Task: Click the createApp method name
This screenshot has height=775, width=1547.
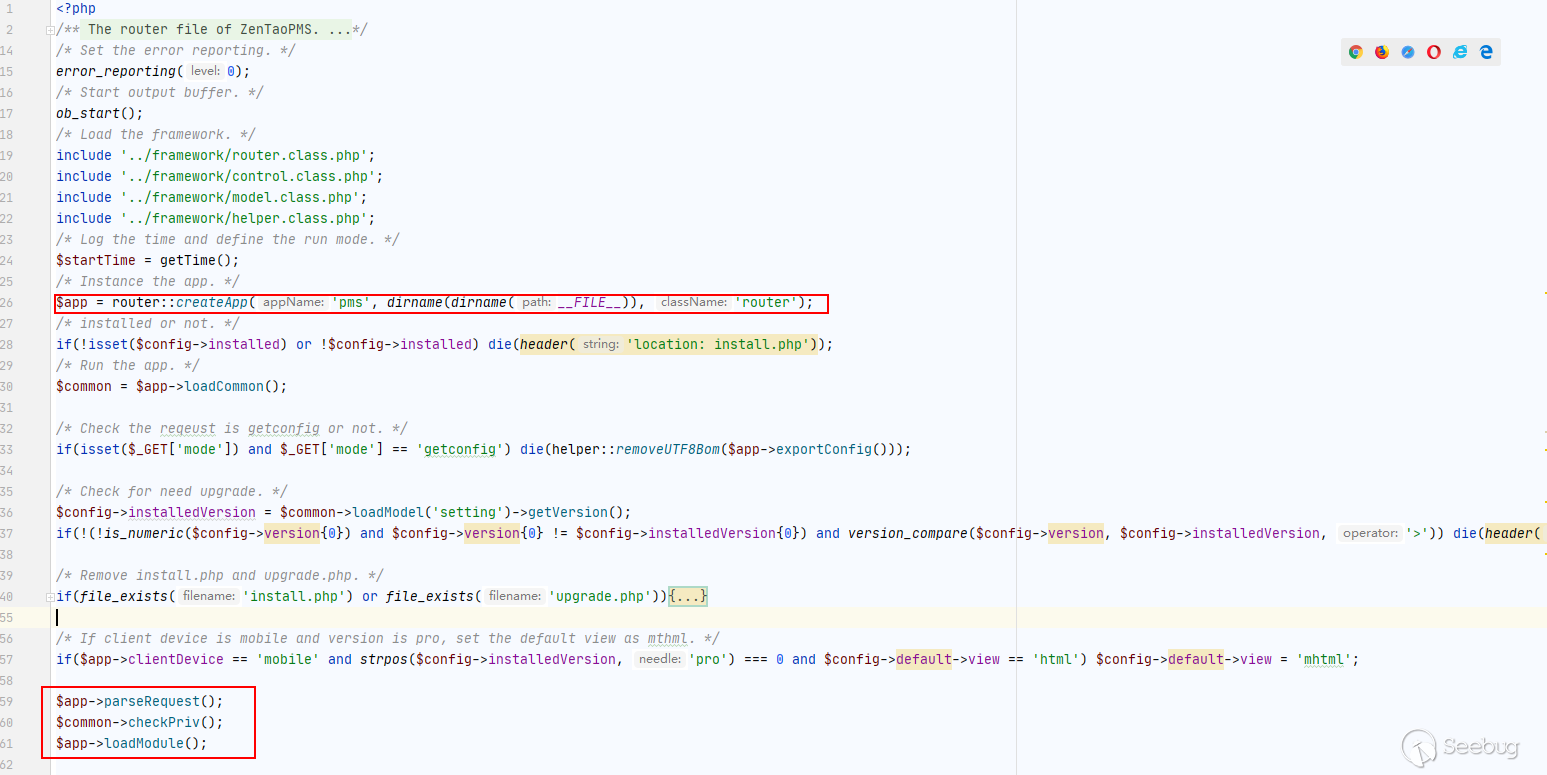Action: 212,302
